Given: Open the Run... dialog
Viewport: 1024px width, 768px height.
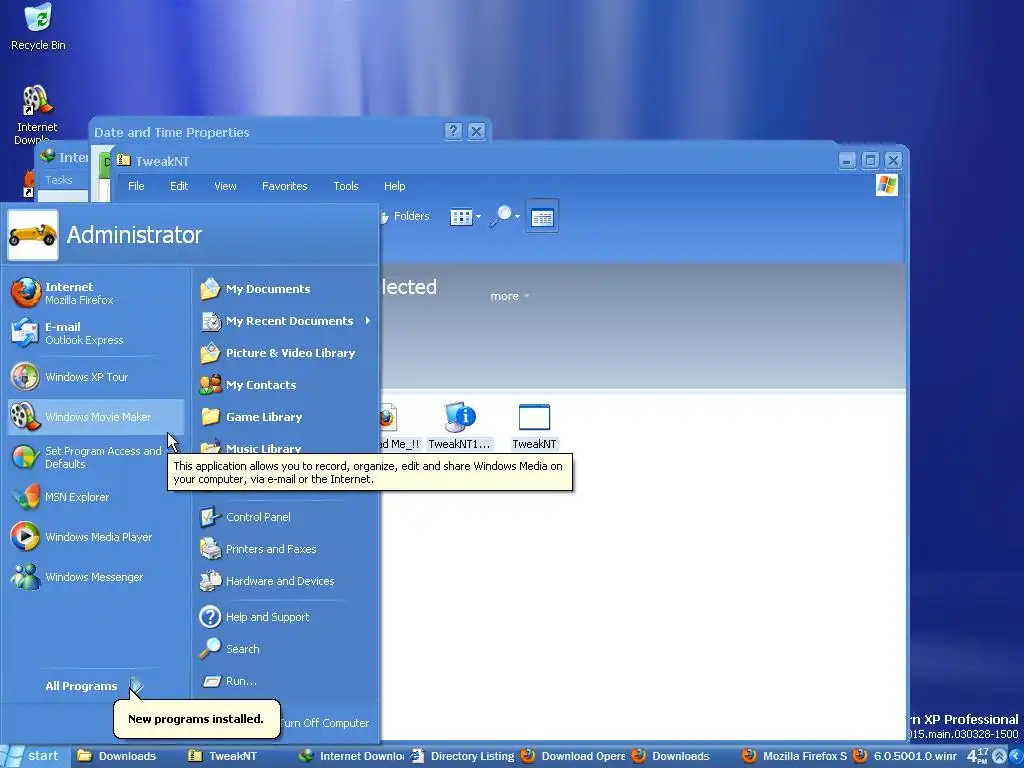Looking at the screenshot, I should click(x=285, y=680).
